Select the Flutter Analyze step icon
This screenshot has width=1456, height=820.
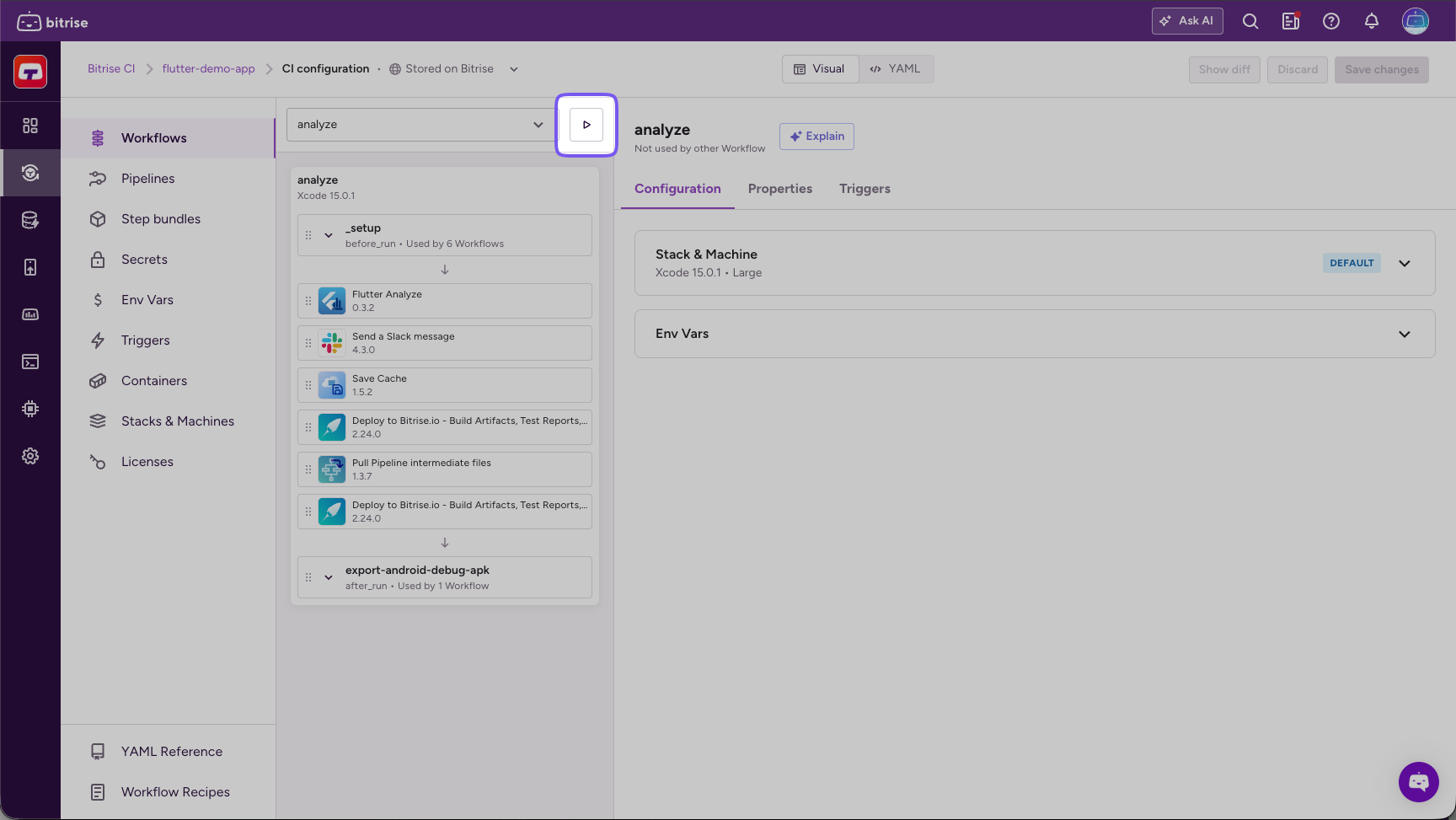tap(332, 301)
